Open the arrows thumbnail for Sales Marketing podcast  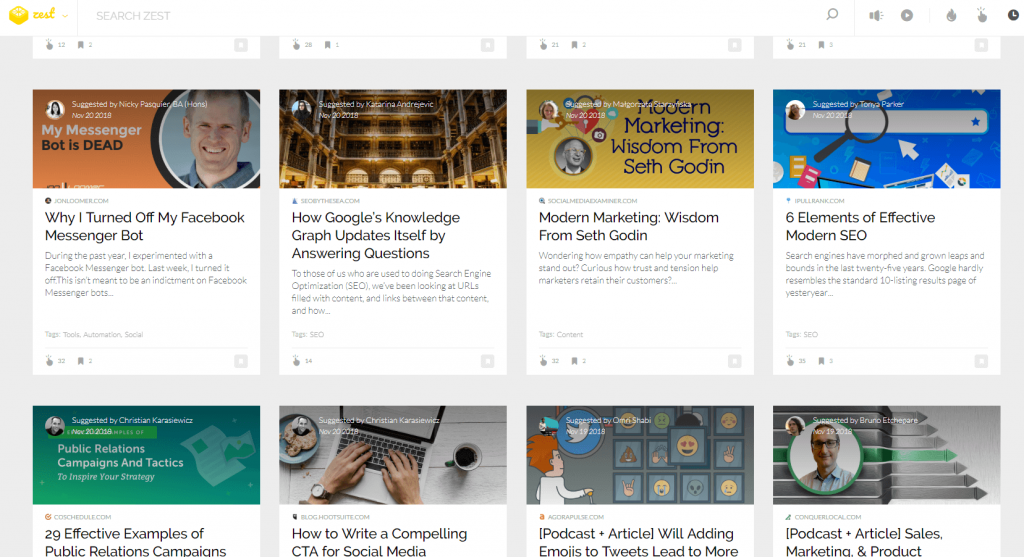click(886, 454)
